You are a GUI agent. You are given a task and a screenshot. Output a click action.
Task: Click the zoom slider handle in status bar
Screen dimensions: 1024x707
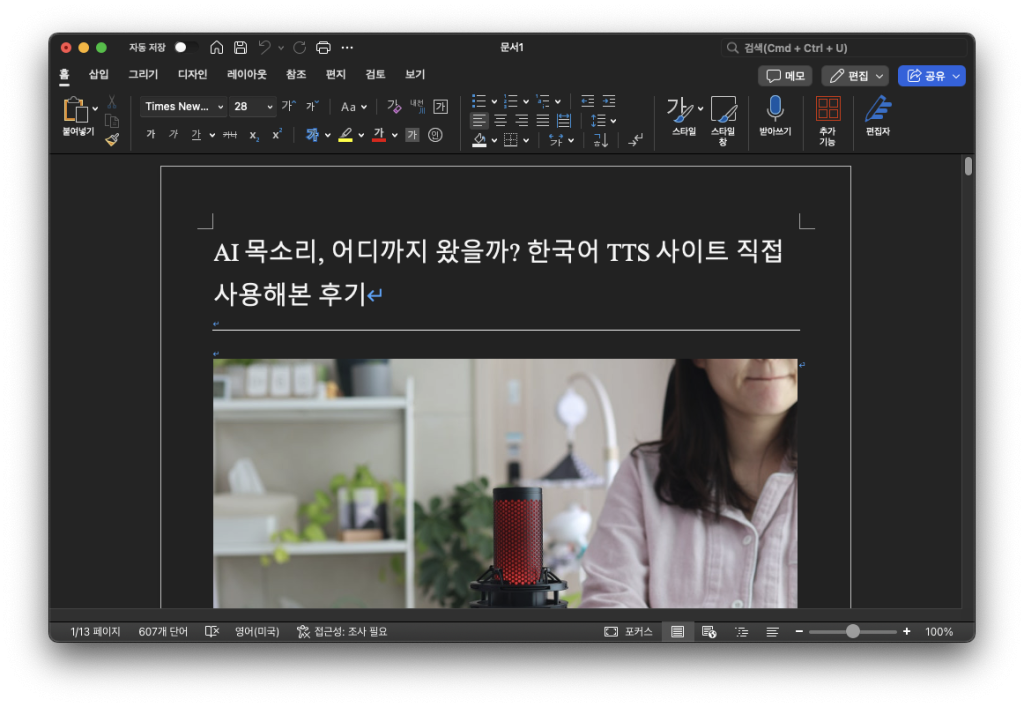click(x=852, y=632)
